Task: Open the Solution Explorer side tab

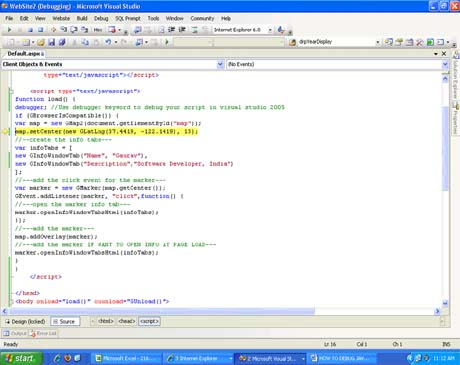Action: coord(455,76)
